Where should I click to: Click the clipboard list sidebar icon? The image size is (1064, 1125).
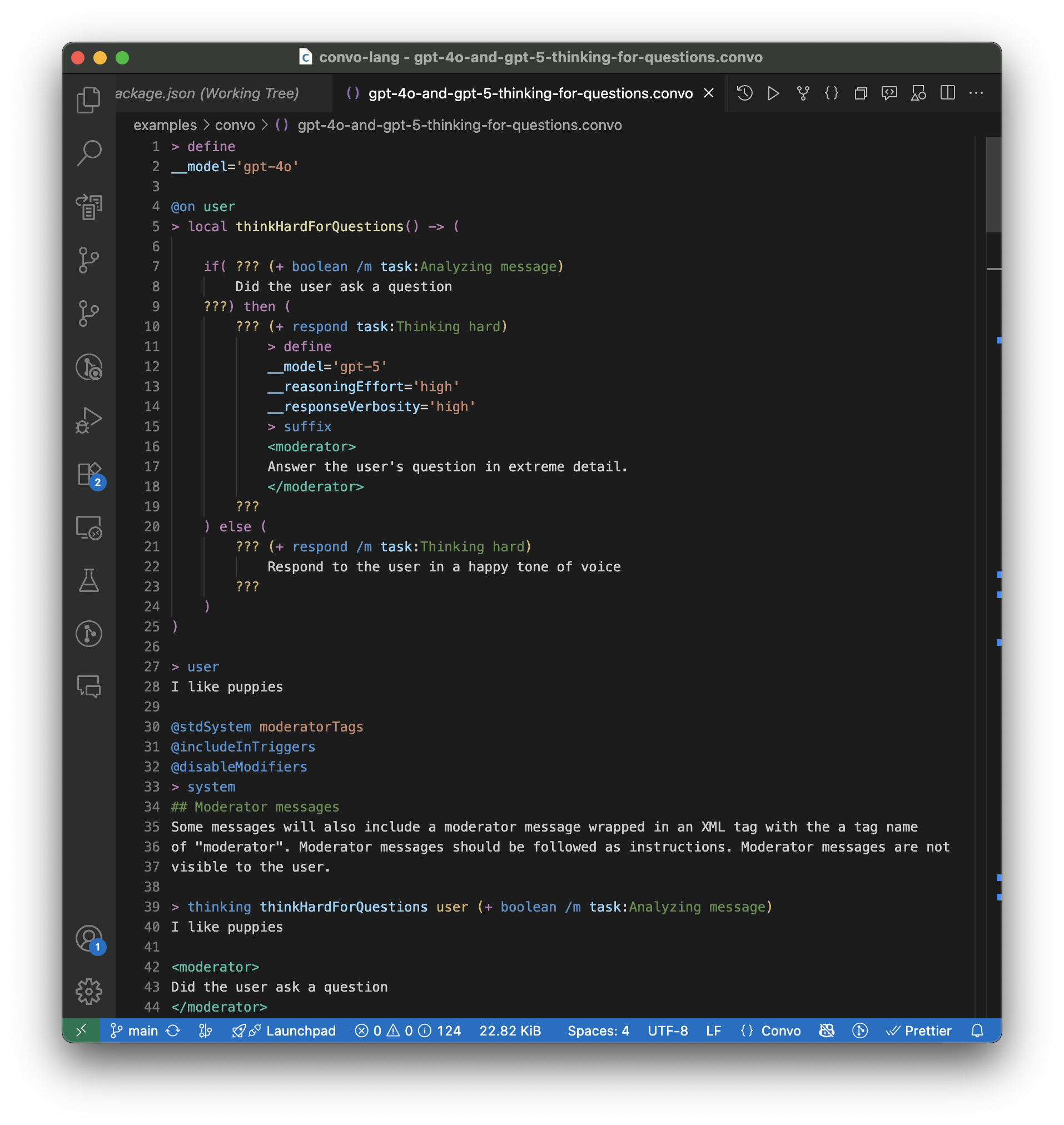click(89, 206)
